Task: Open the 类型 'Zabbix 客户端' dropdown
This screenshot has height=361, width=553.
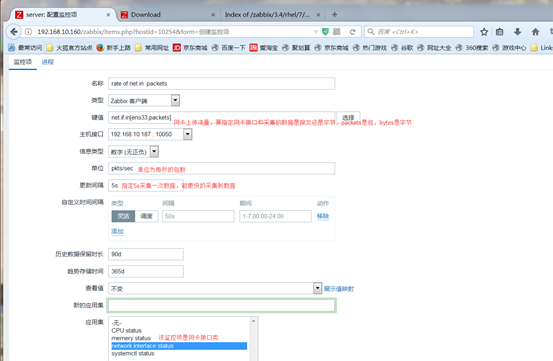Action: tap(144, 100)
